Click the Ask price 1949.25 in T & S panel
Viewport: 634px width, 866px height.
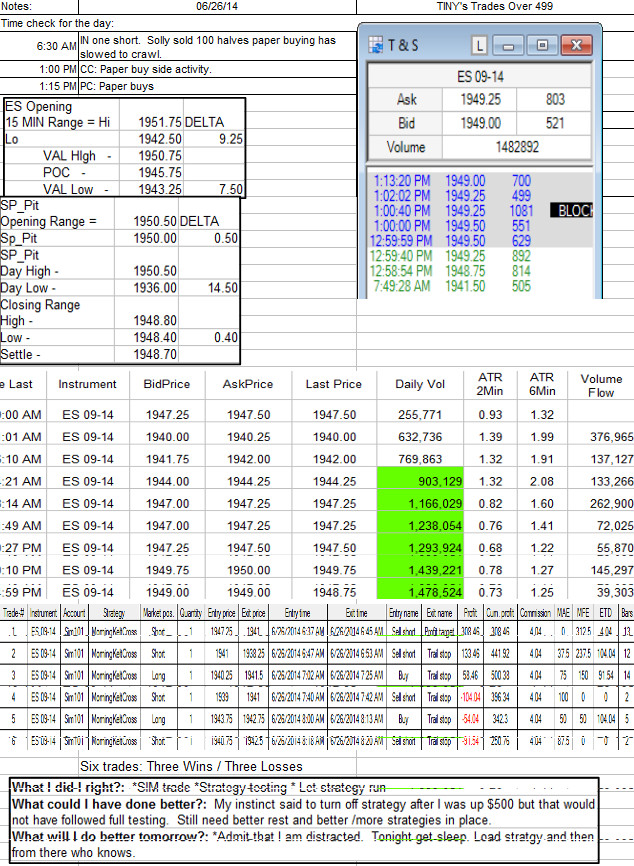tap(480, 99)
